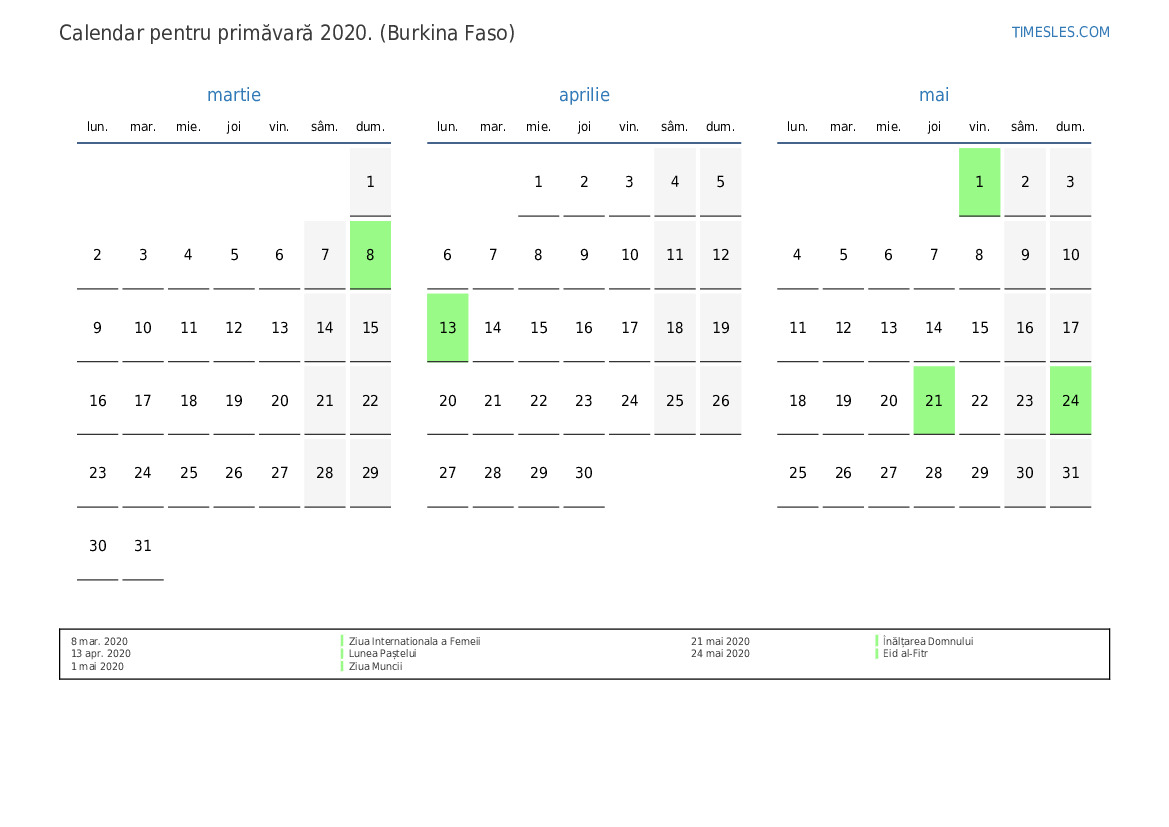Click 'lun.' column header under martie
The height and width of the screenshot is (827, 1169).
pyautogui.click(x=98, y=127)
